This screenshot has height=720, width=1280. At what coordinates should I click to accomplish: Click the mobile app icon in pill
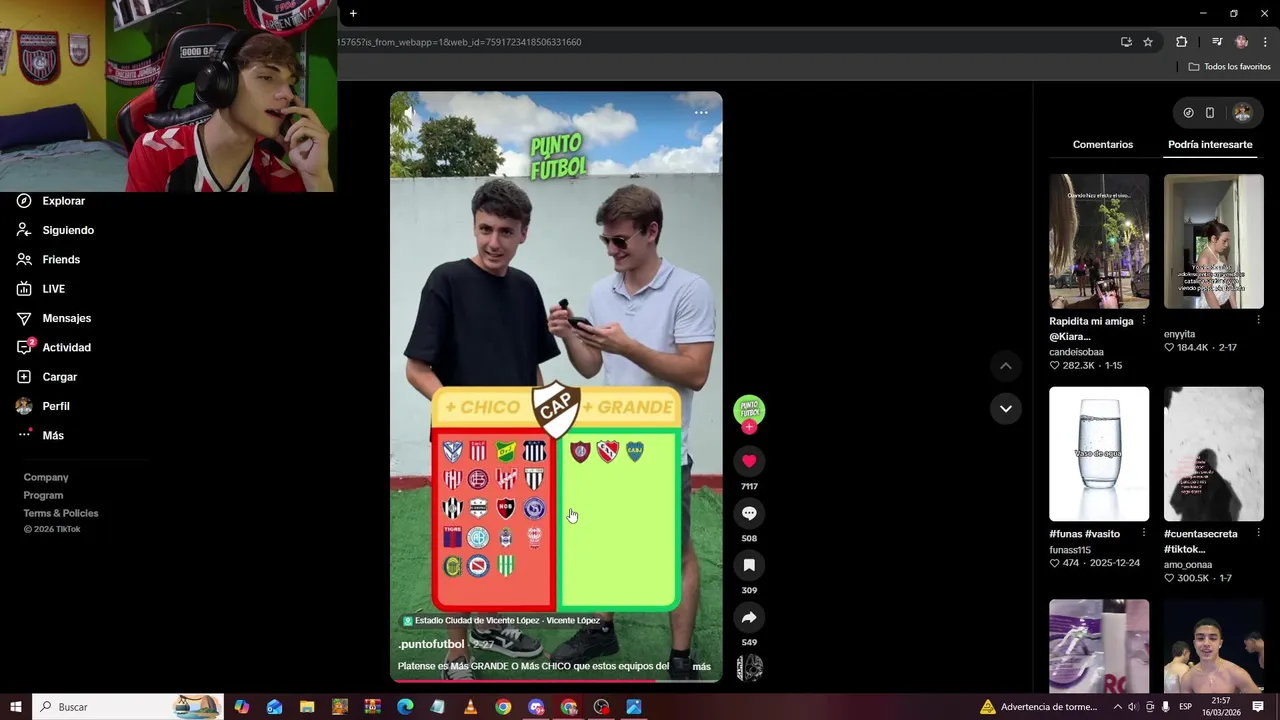pyautogui.click(x=1210, y=113)
